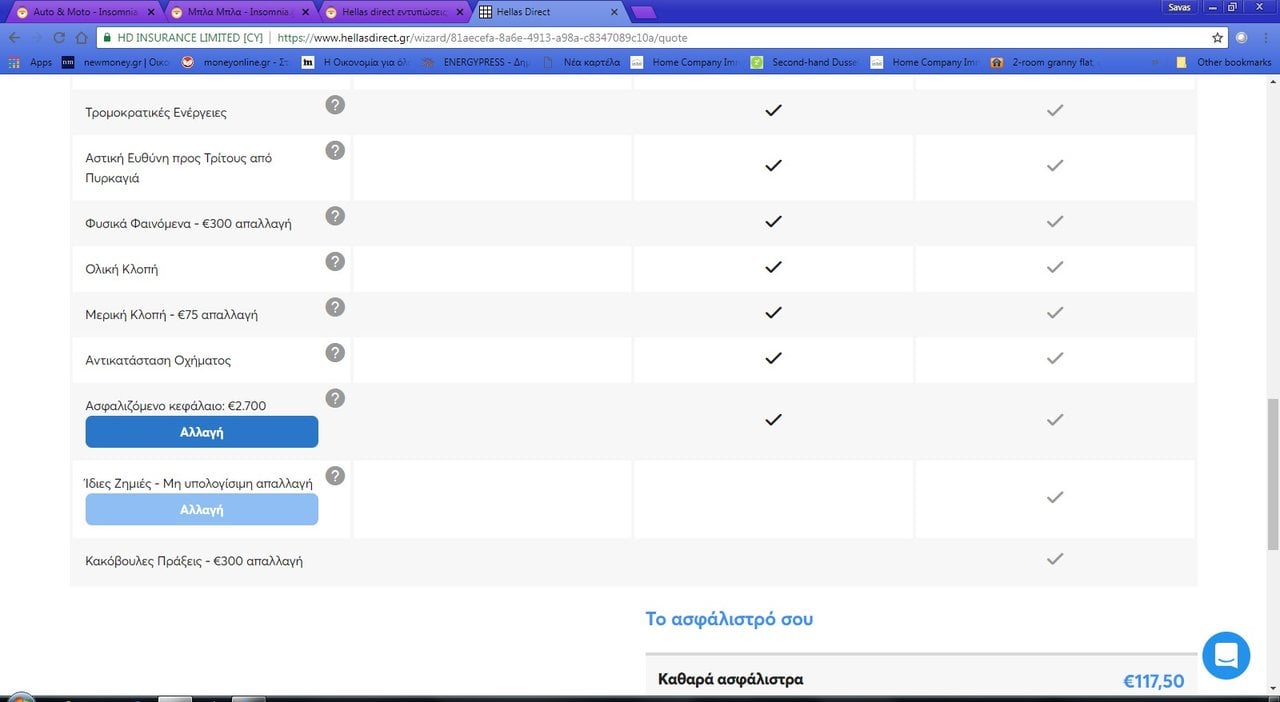Open a new tab button
The width and height of the screenshot is (1280, 702).
[x=644, y=12]
